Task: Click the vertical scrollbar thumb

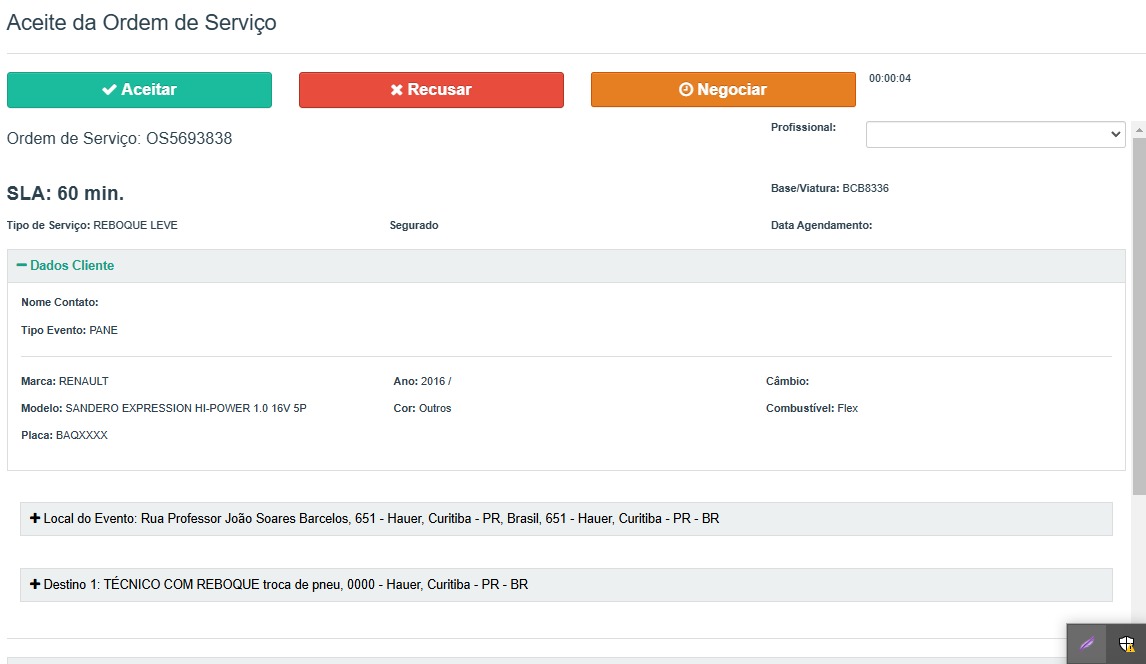Action: 1139,316
